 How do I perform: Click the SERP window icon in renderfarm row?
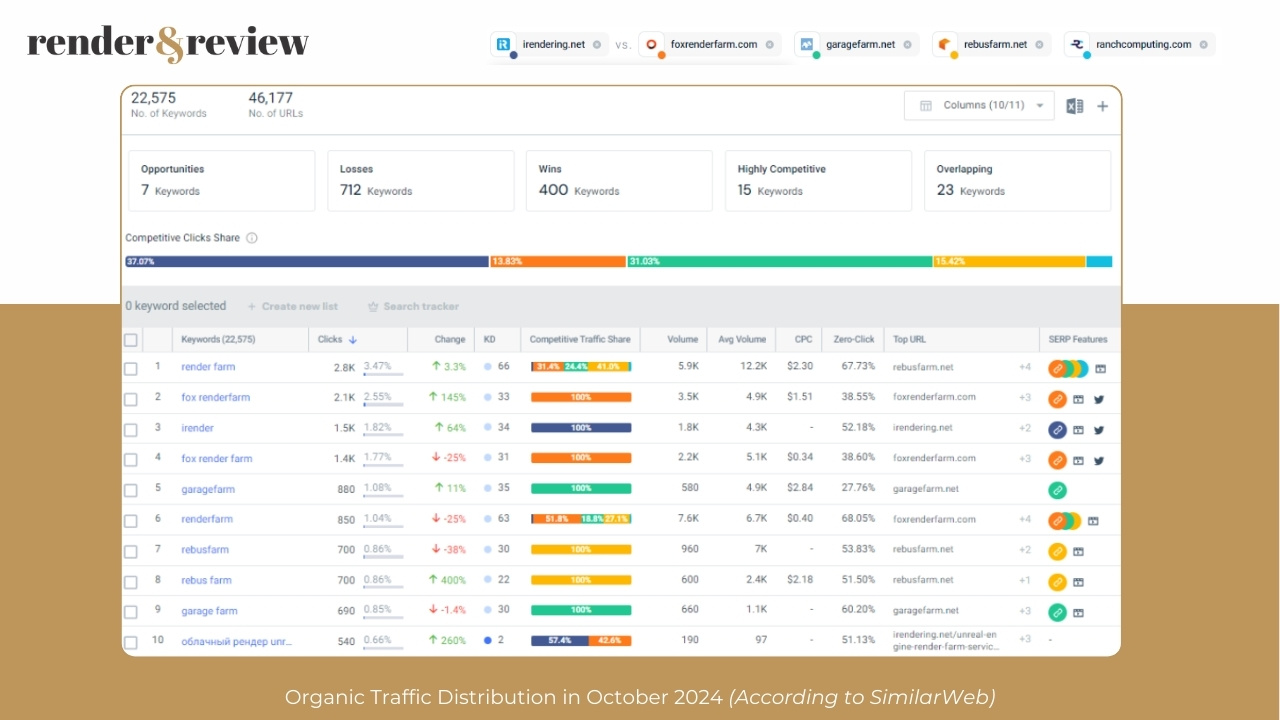point(1093,520)
